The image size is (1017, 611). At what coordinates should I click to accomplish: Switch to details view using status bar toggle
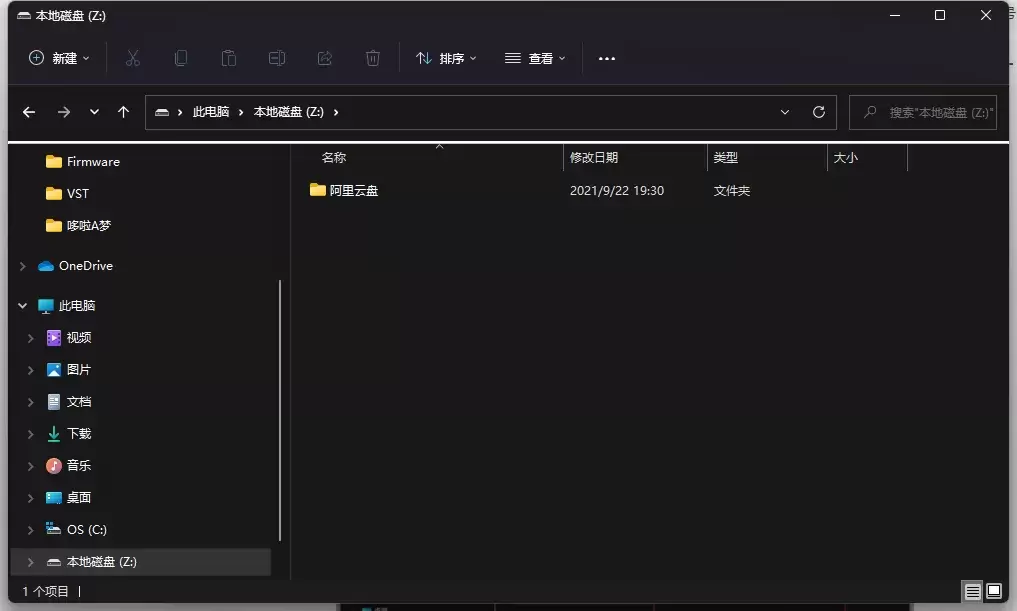click(x=971, y=591)
